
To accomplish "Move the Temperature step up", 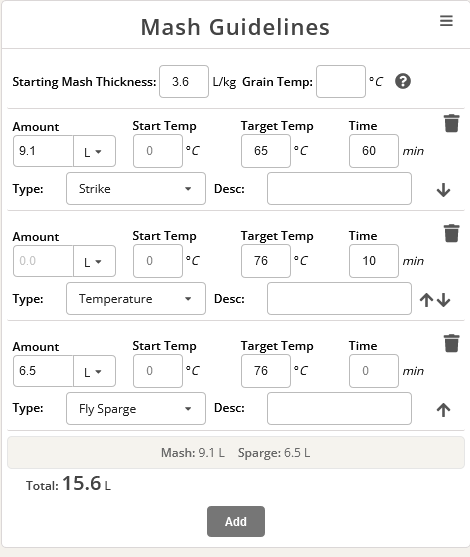I will pos(426,300).
